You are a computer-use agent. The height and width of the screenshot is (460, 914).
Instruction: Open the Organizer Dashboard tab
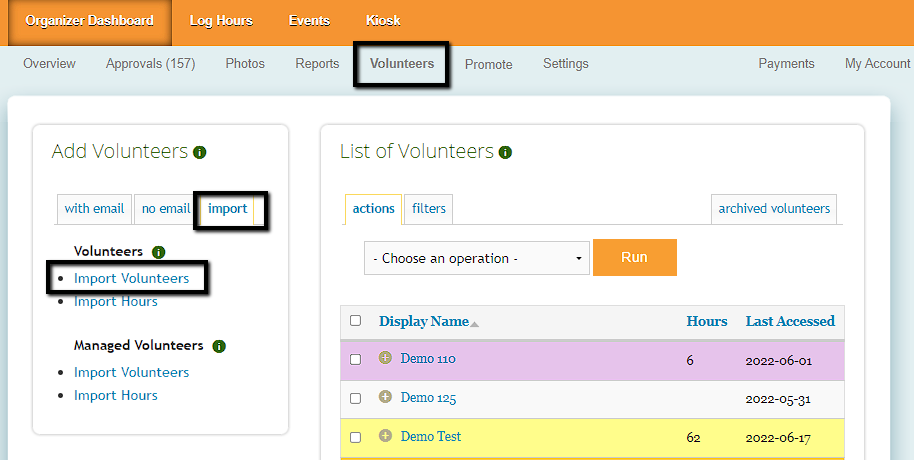click(x=89, y=21)
